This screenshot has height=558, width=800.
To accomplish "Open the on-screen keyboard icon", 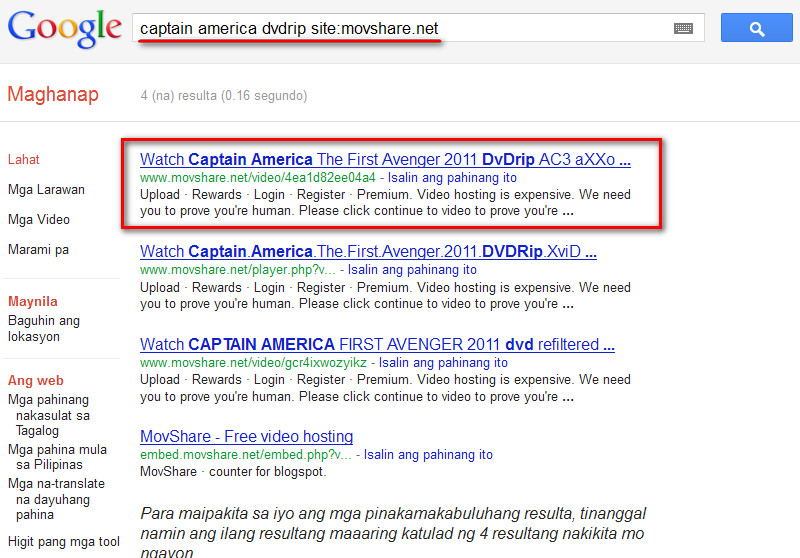I will pos(683,29).
